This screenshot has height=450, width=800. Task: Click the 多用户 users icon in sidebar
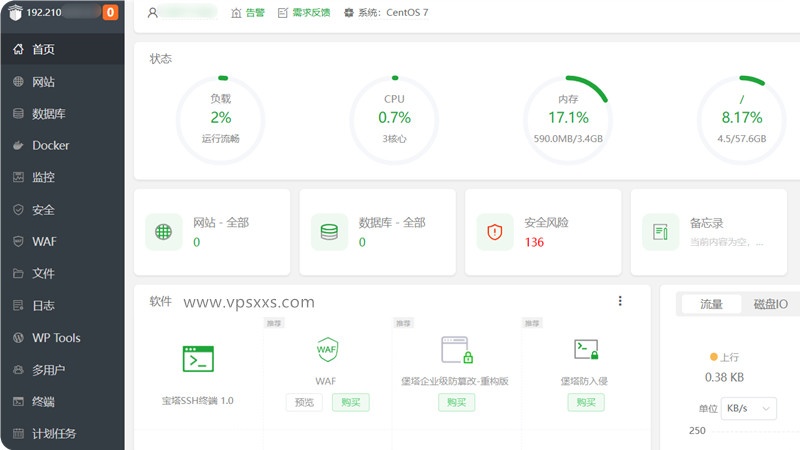point(18,369)
